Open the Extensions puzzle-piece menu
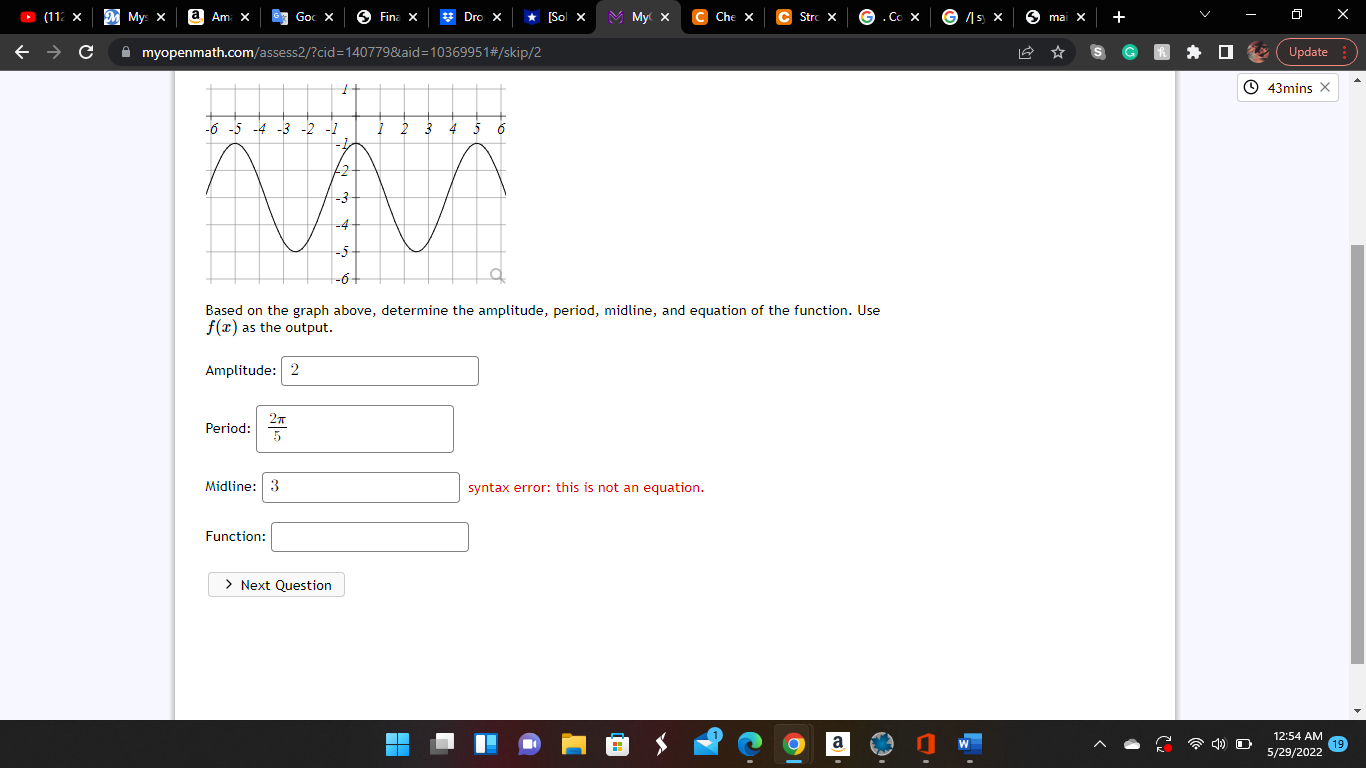This screenshot has height=768, width=1366. [1193, 51]
